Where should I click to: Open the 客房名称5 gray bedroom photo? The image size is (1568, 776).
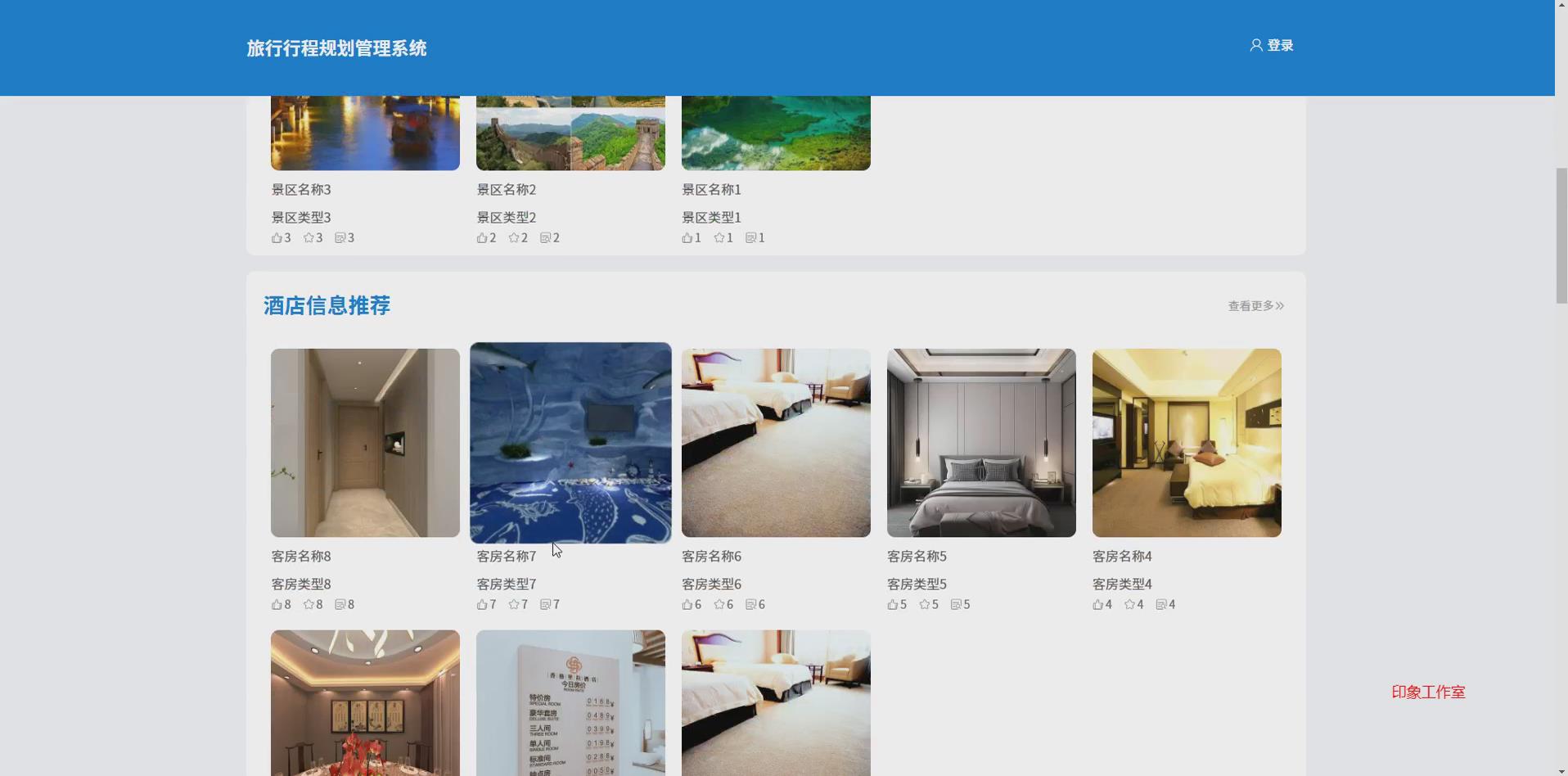pos(981,443)
